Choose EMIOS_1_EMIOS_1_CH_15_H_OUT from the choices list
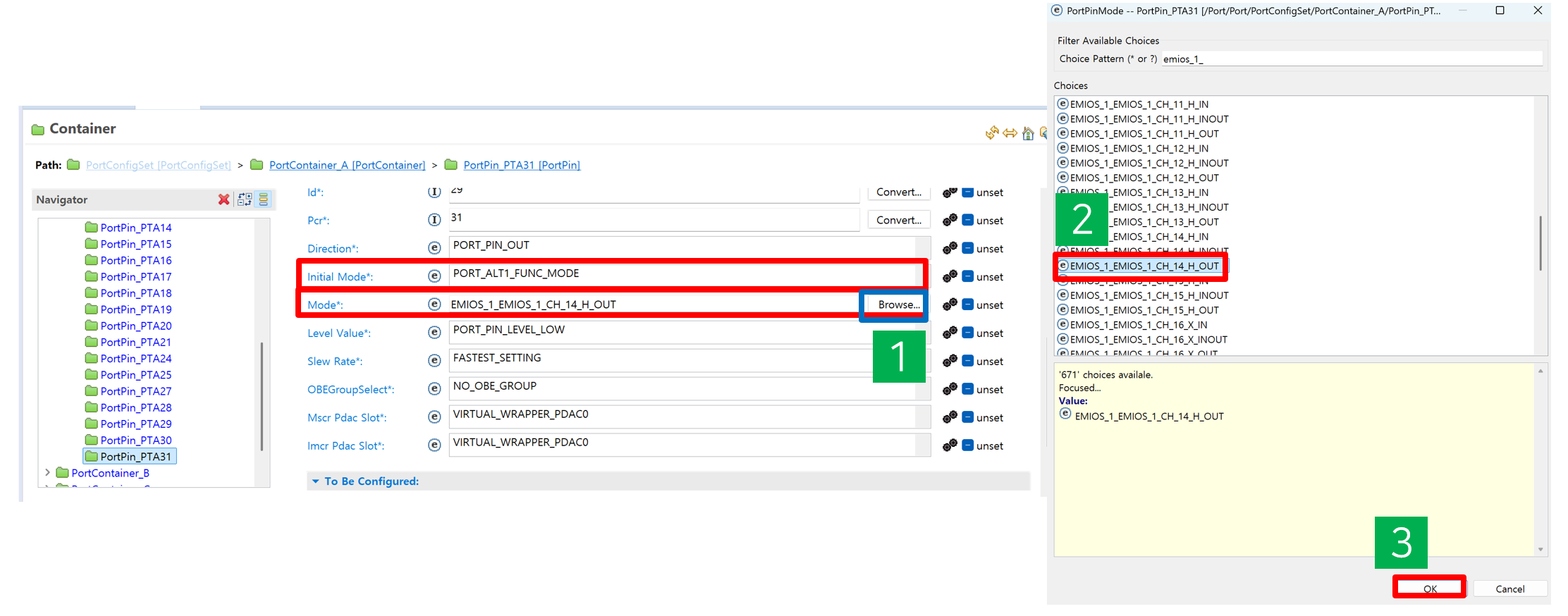1568x616 pixels. tap(1144, 310)
